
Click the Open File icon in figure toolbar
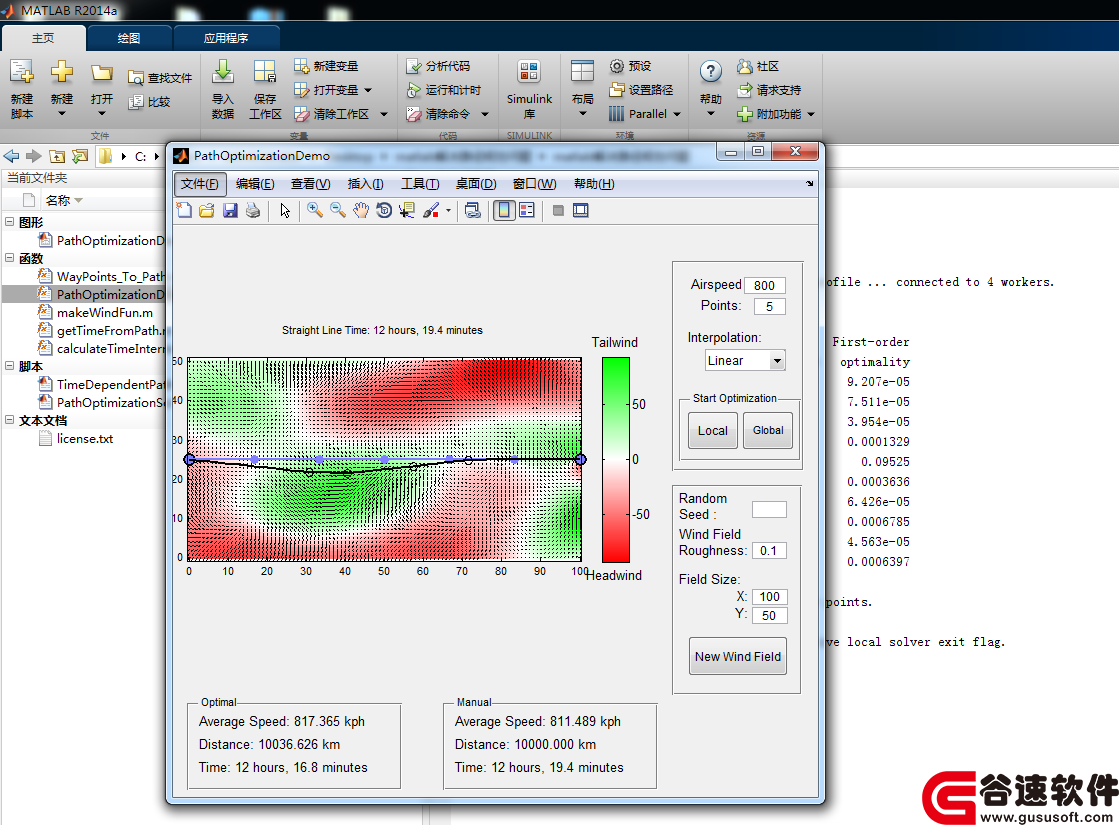(x=207, y=211)
